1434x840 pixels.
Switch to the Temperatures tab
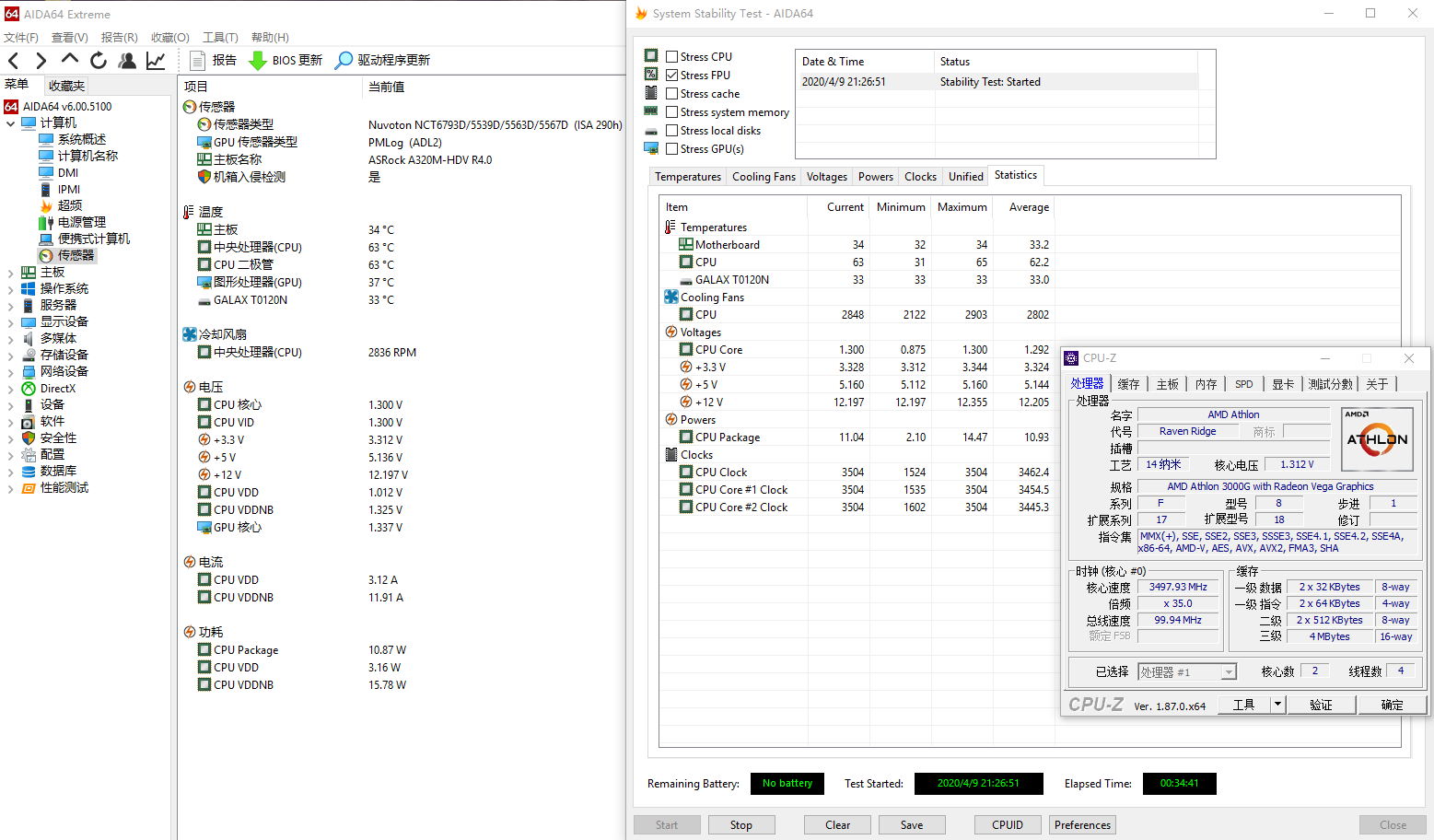click(688, 177)
